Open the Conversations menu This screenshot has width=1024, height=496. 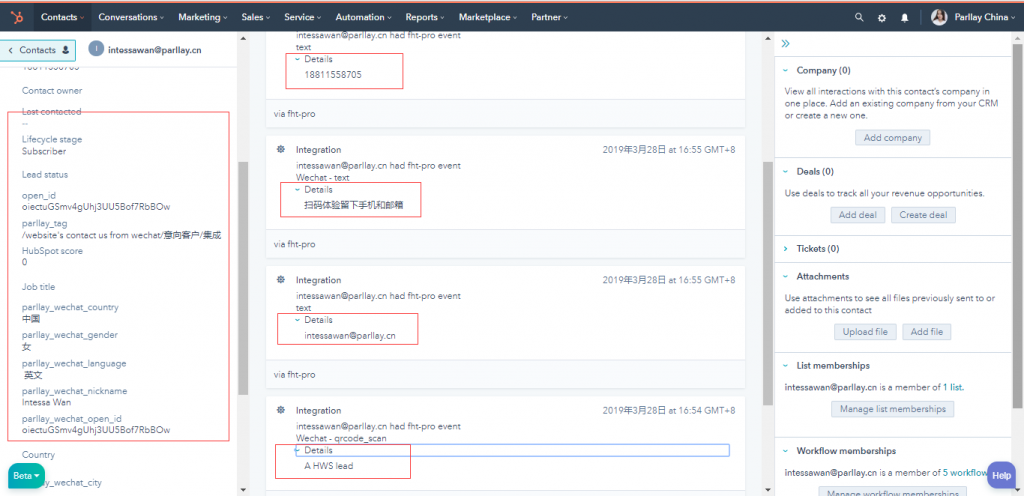click(x=131, y=18)
